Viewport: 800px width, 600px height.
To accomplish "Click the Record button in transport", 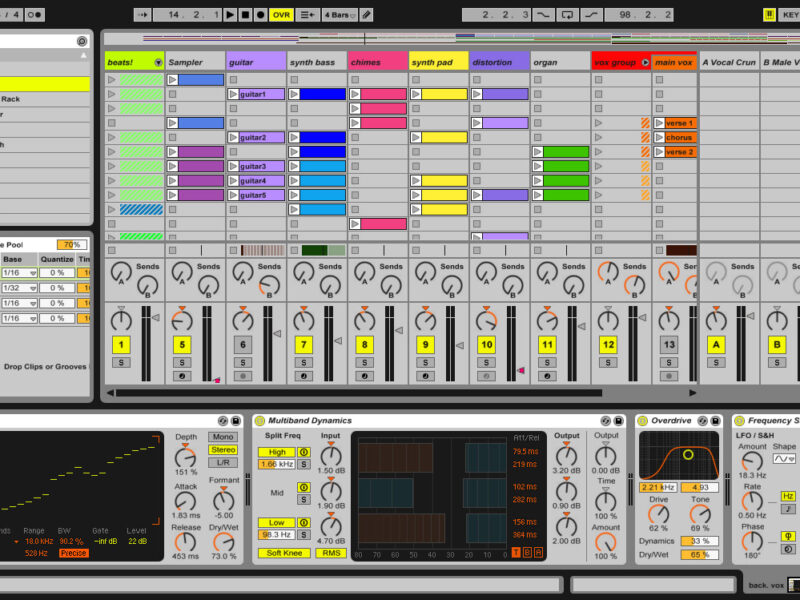I will click(260, 15).
